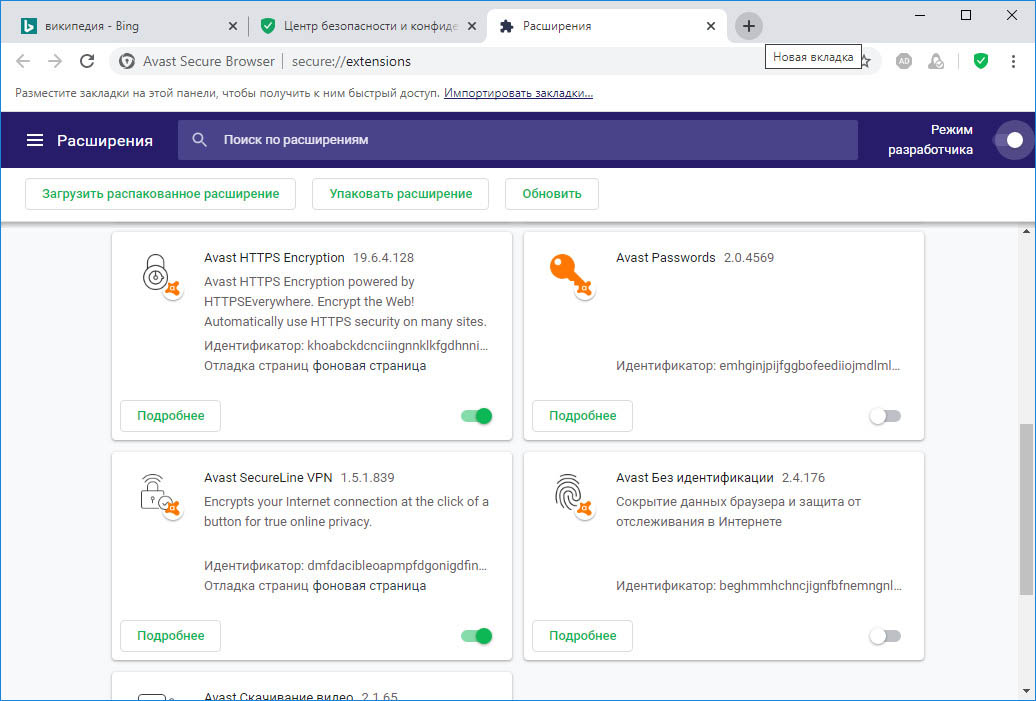Click the Avast Скачивание видео card title
Image resolution: width=1036 pixels, height=701 pixels.
pos(278,696)
